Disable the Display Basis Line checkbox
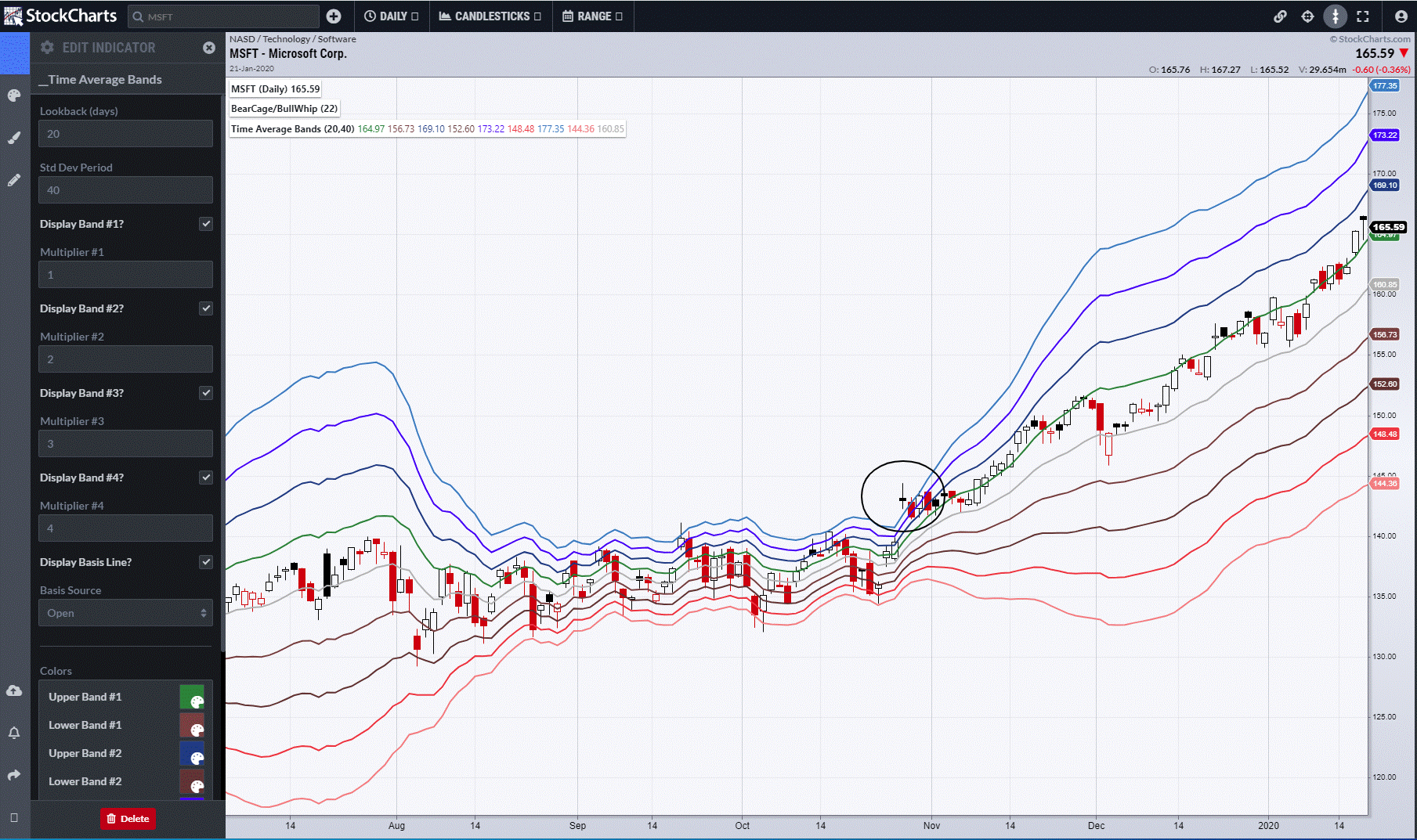The height and width of the screenshot is (840, 1417). click(206, 562)
